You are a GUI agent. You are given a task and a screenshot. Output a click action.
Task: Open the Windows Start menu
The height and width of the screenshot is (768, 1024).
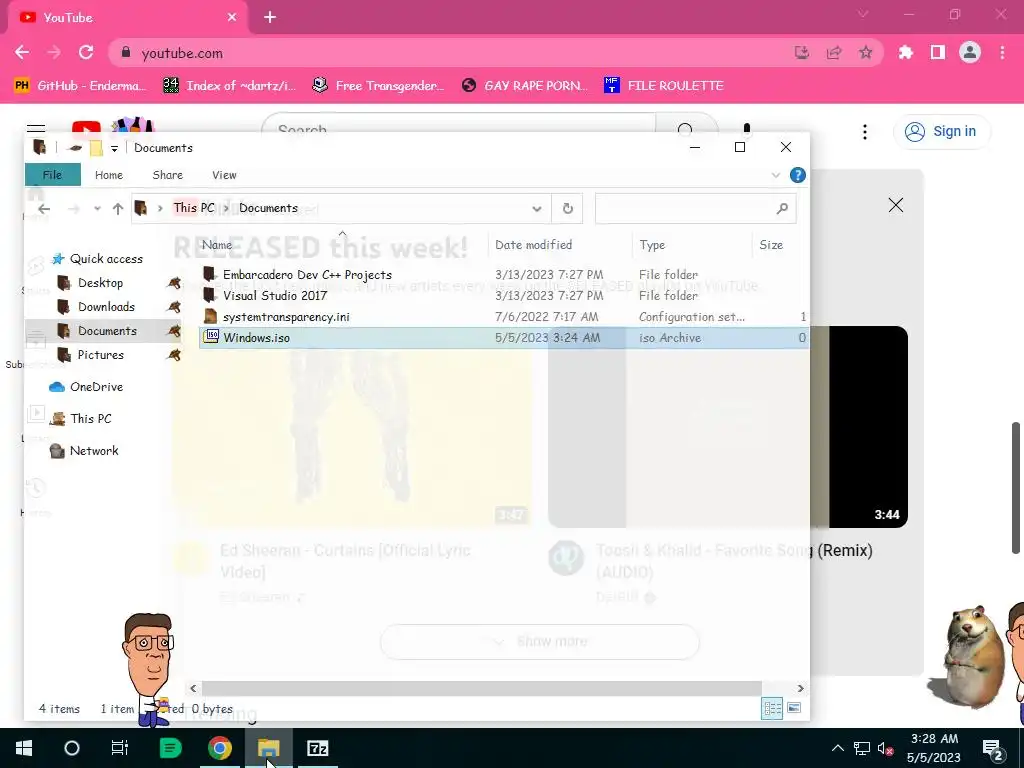pyautogui.click(x=24, y=748)
